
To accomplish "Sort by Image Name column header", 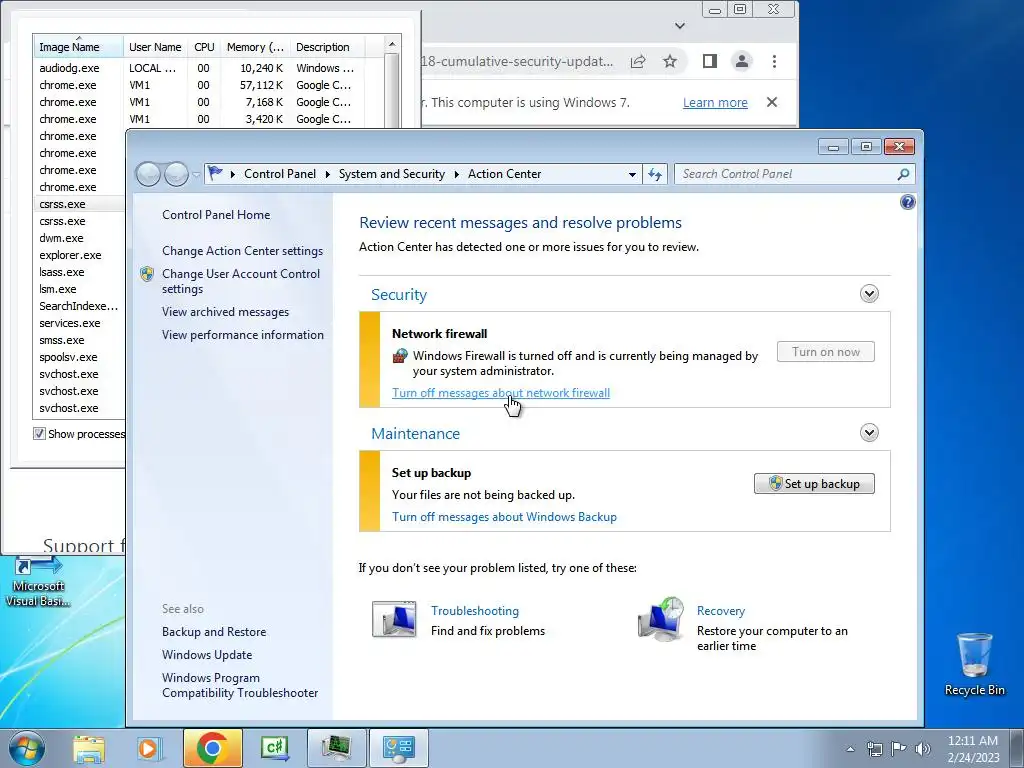I will point(78,47).
